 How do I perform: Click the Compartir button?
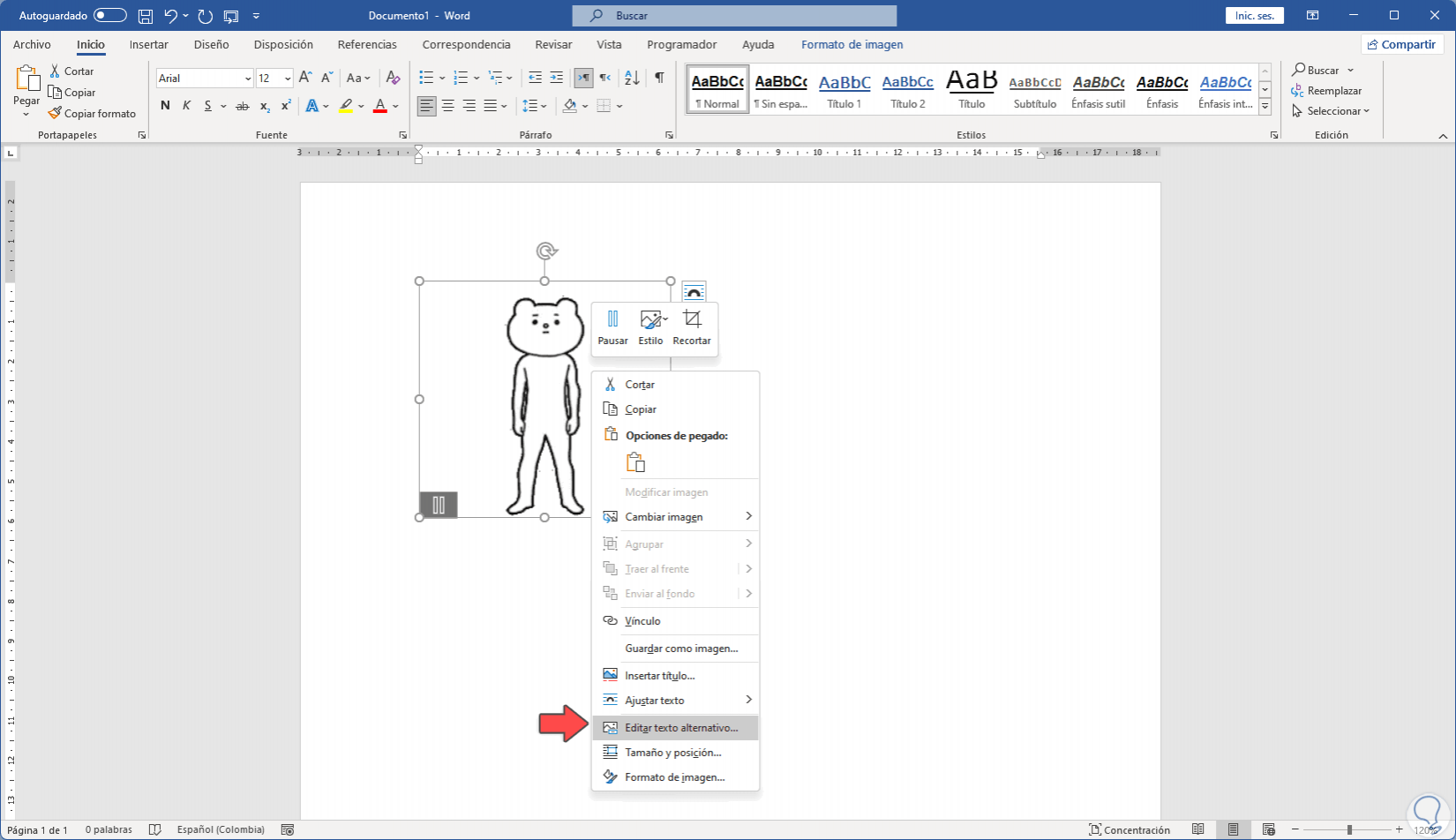coord(1400,44)
